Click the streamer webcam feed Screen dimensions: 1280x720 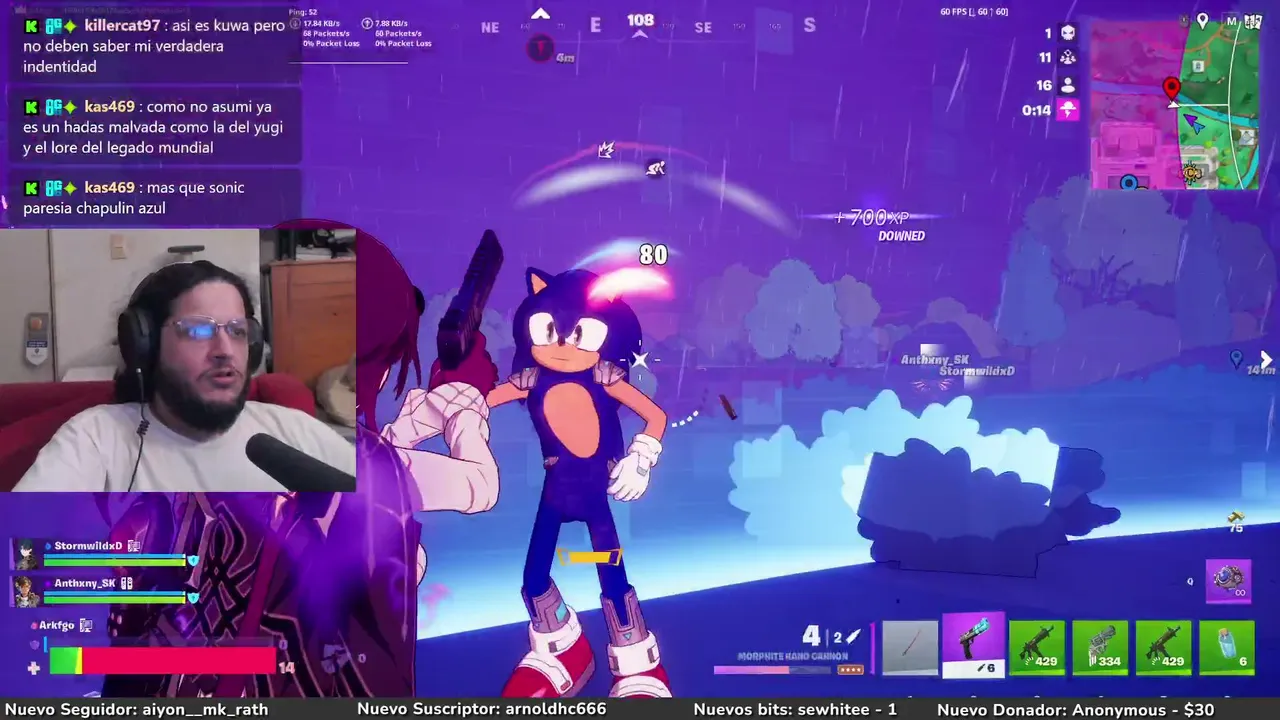(178, 360)
